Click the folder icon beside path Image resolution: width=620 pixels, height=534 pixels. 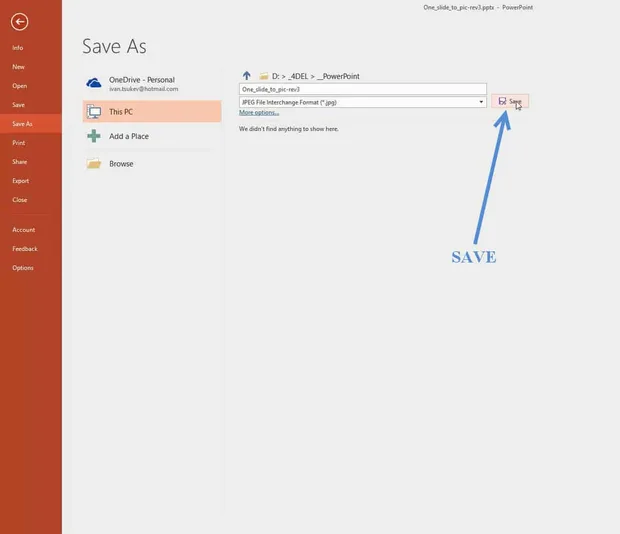click(x=264, y=76)
